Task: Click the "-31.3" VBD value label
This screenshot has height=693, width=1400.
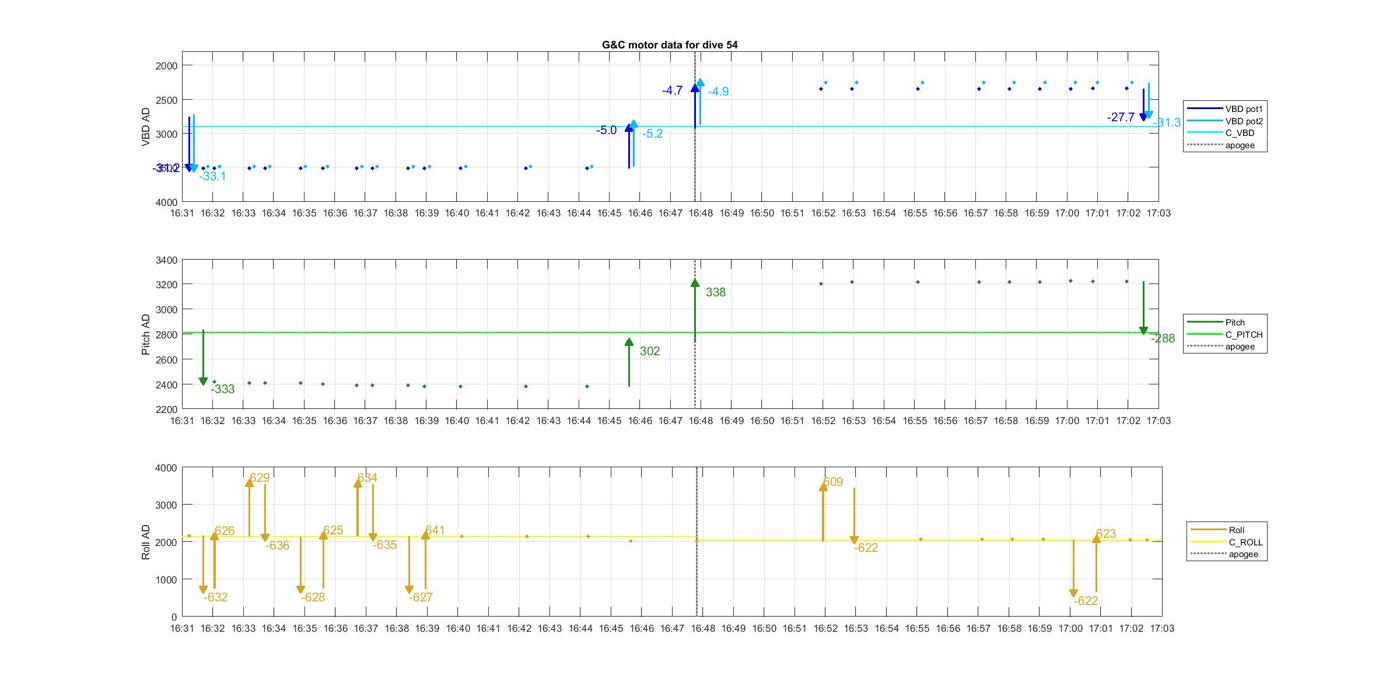Action: click(1168, 122)
